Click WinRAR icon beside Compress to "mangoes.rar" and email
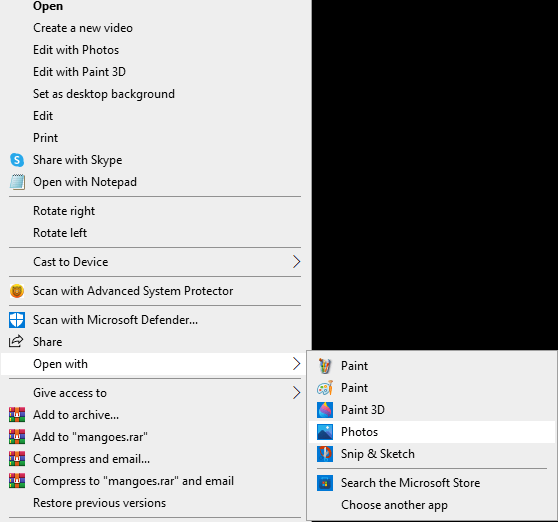The width and height of the screenshot is (558, 522). [x=17, y=481]
